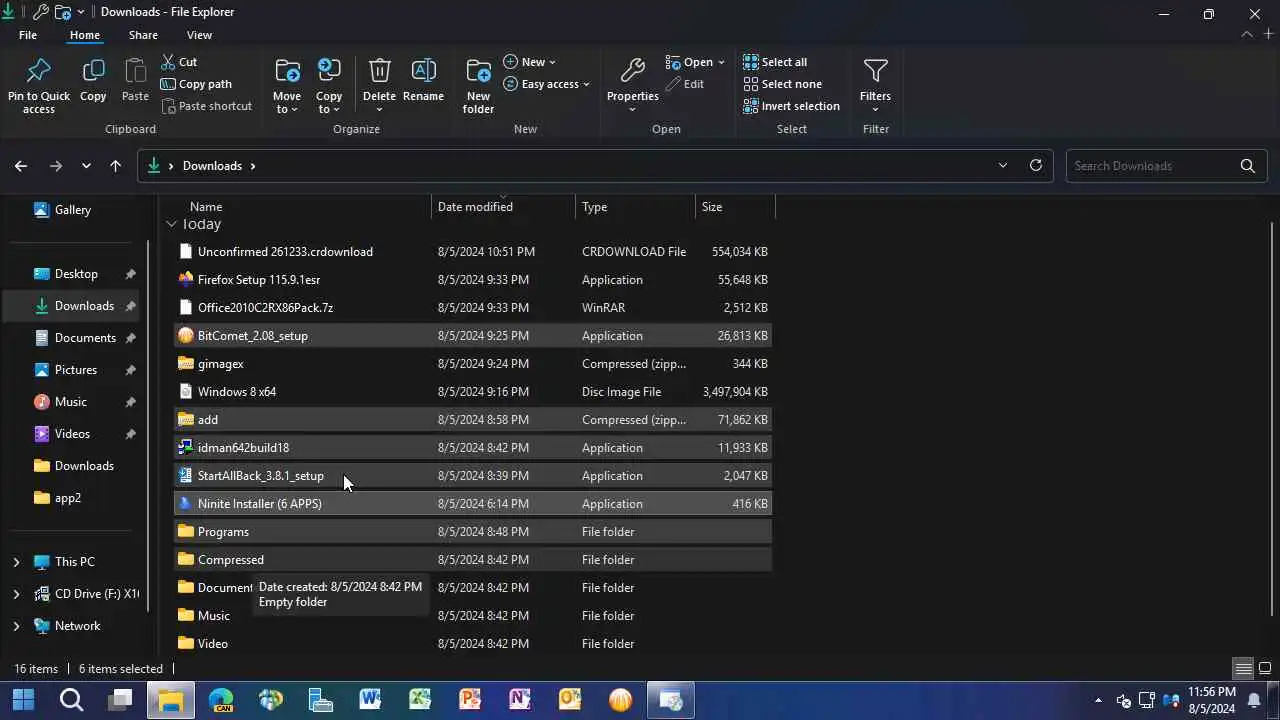
Task: Click the Properties wrench icon
Action: (x=632, y=70)
